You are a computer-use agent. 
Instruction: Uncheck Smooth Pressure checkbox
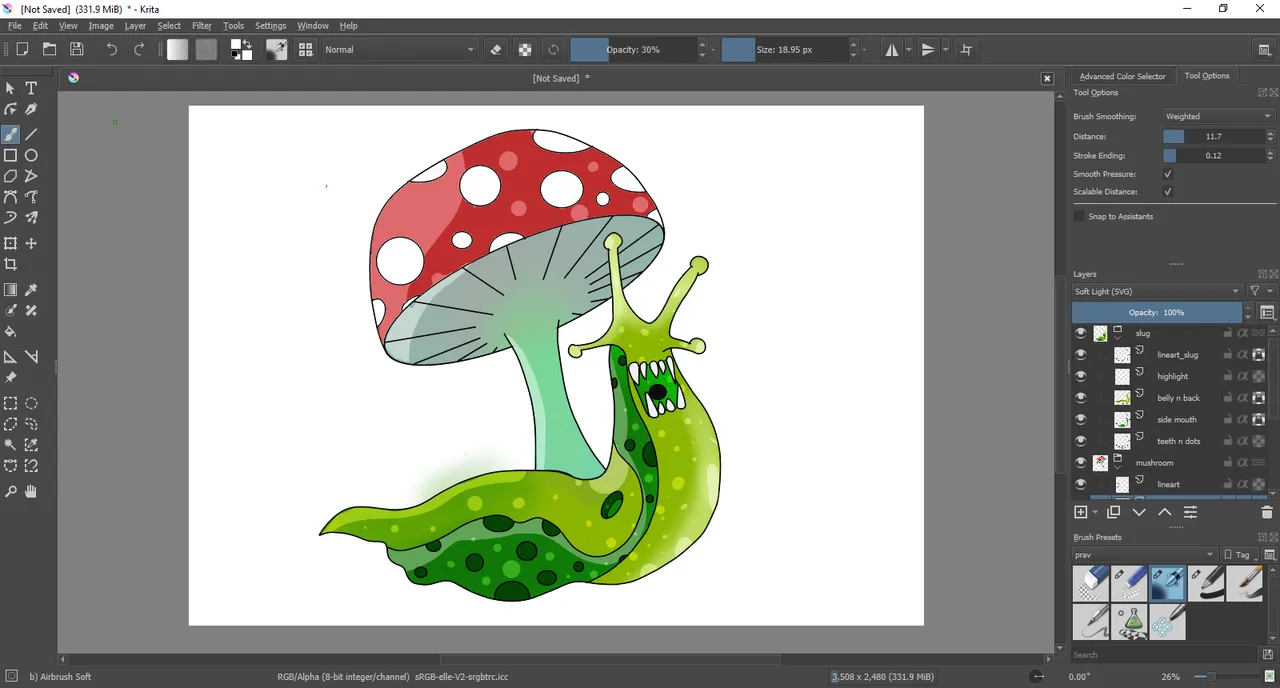pyautogui.click(x=1167, y=174)
